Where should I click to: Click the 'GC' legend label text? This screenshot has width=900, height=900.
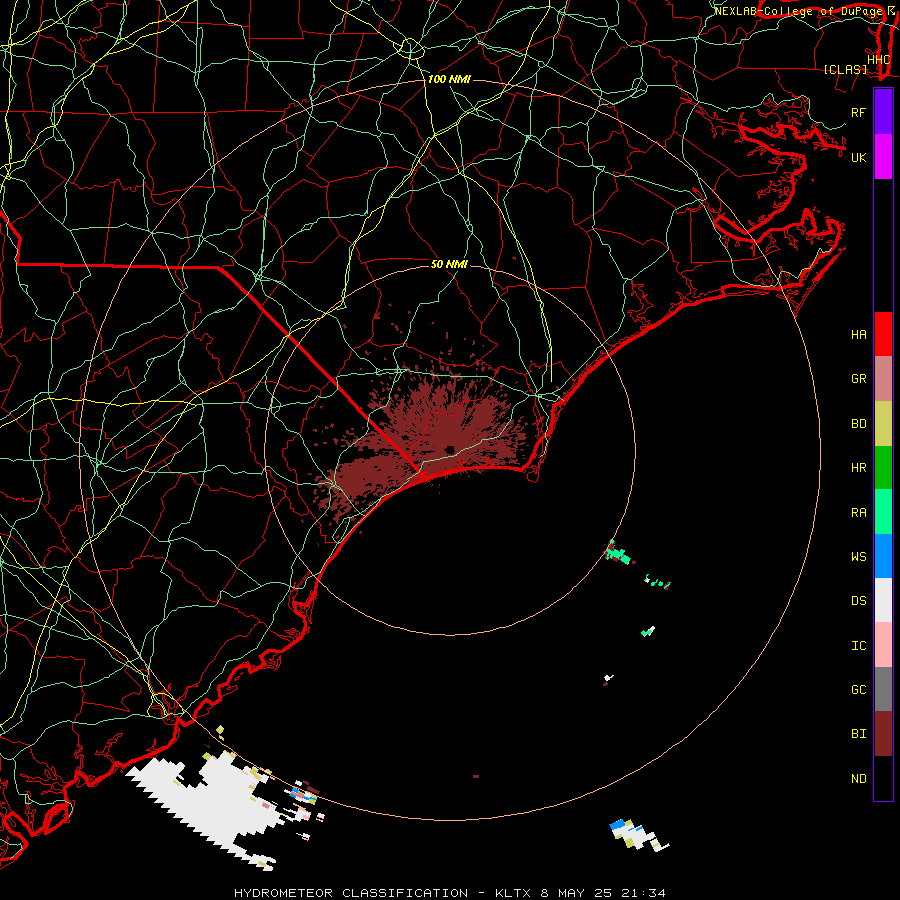pos(859,690)
